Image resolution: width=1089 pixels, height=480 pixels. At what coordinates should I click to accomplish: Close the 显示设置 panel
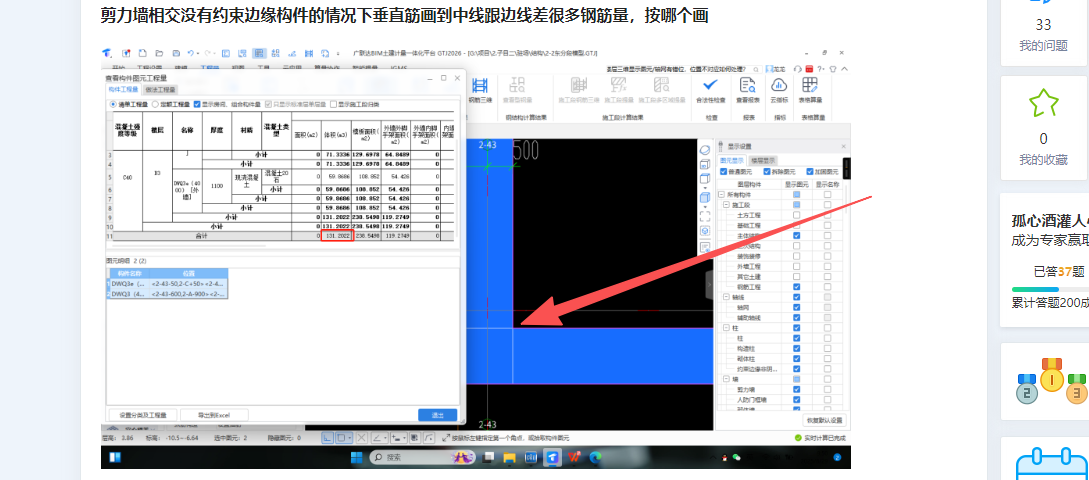(843, 147)
